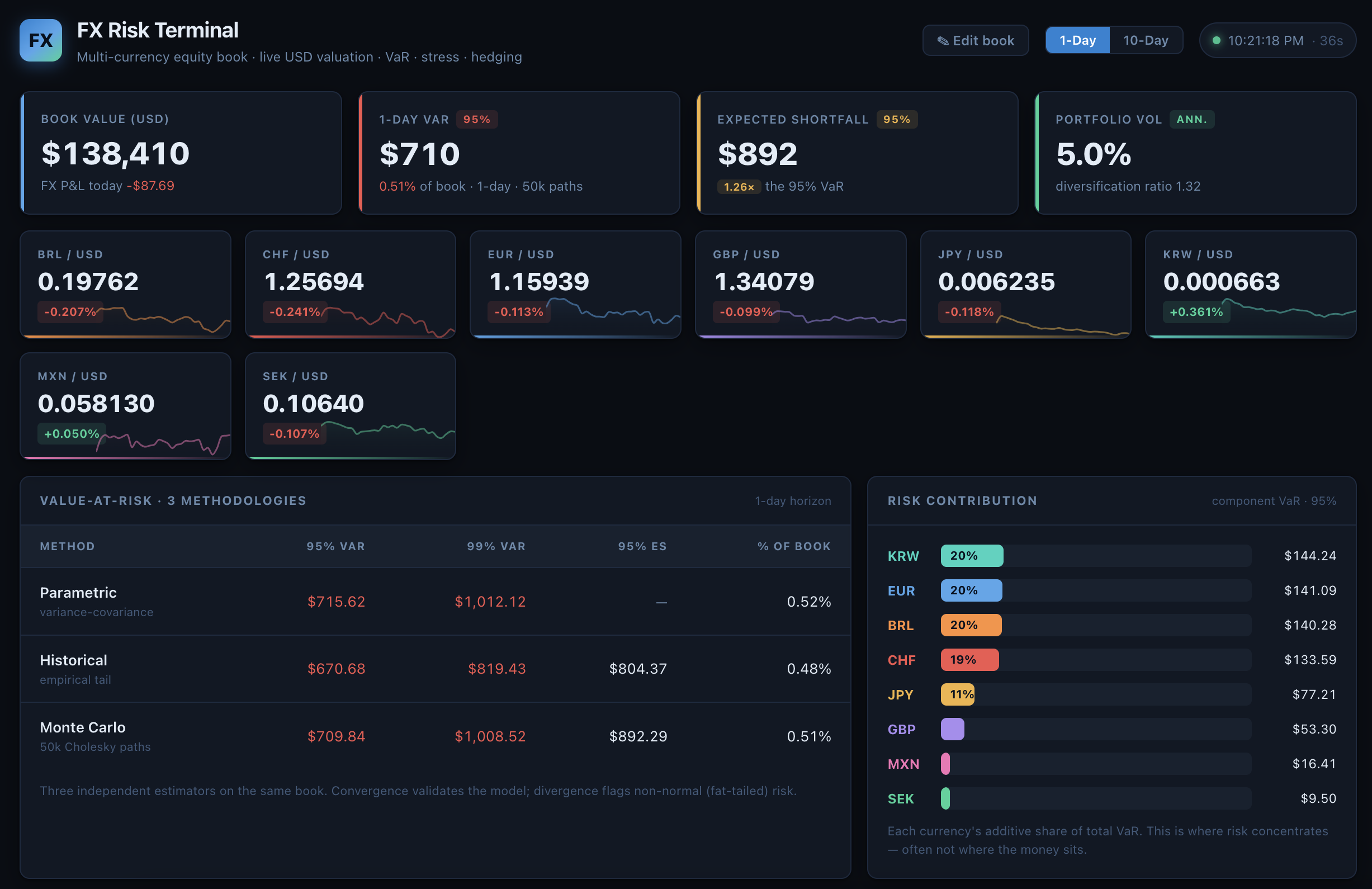1372x889 pixels.
Task: Select the Historical method row
Action: click(435, 669)
